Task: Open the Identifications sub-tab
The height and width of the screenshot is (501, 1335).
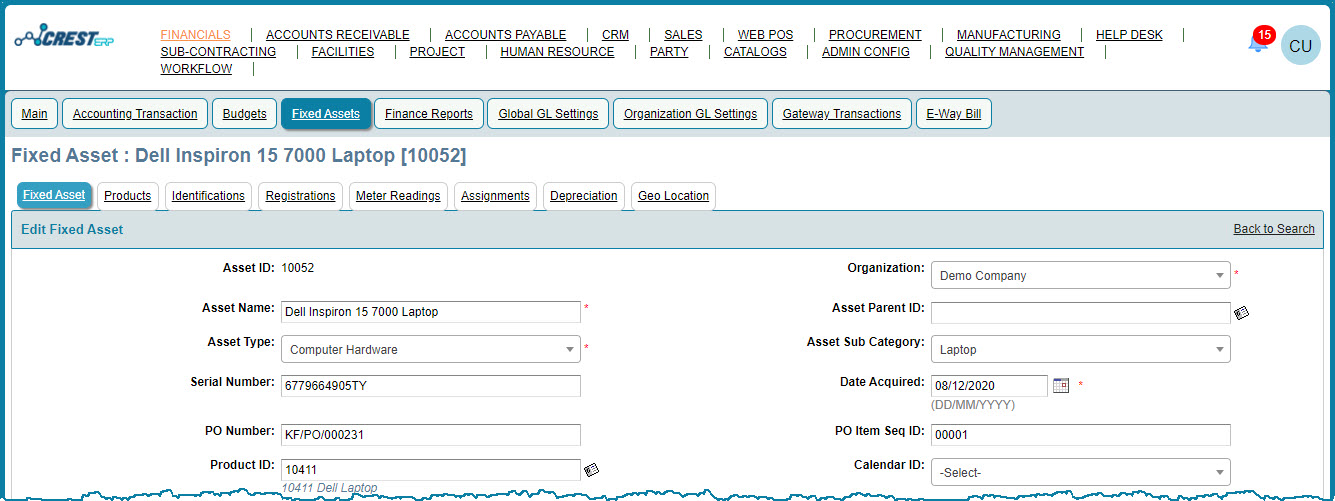Action: point(208,196)
